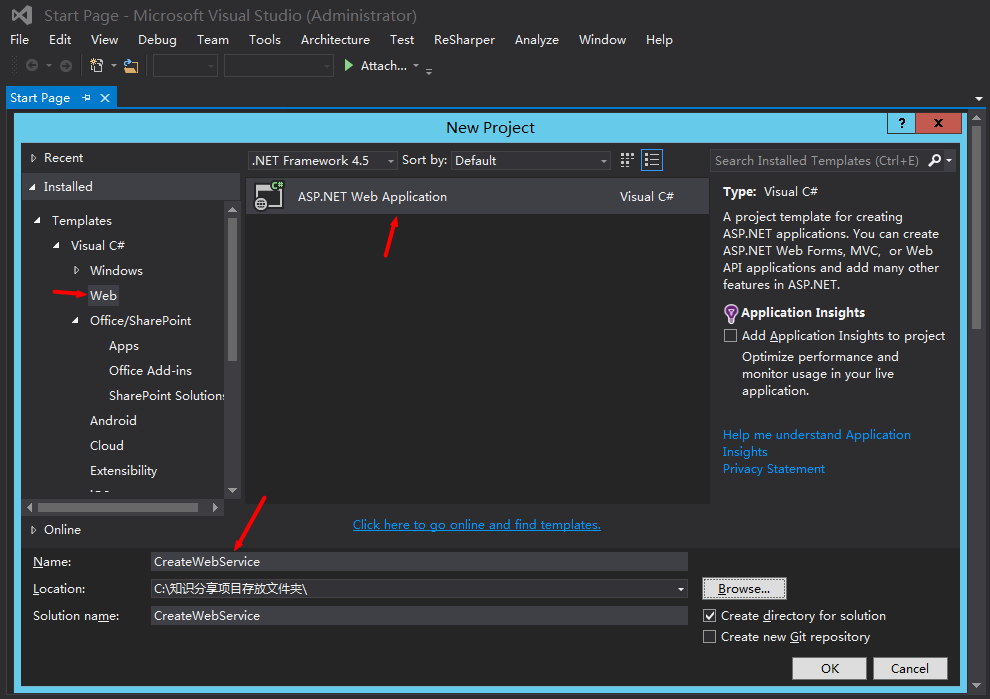This screenshot has height=699, width=990.
Task: Open the File menu
Action: pos(20,40)
